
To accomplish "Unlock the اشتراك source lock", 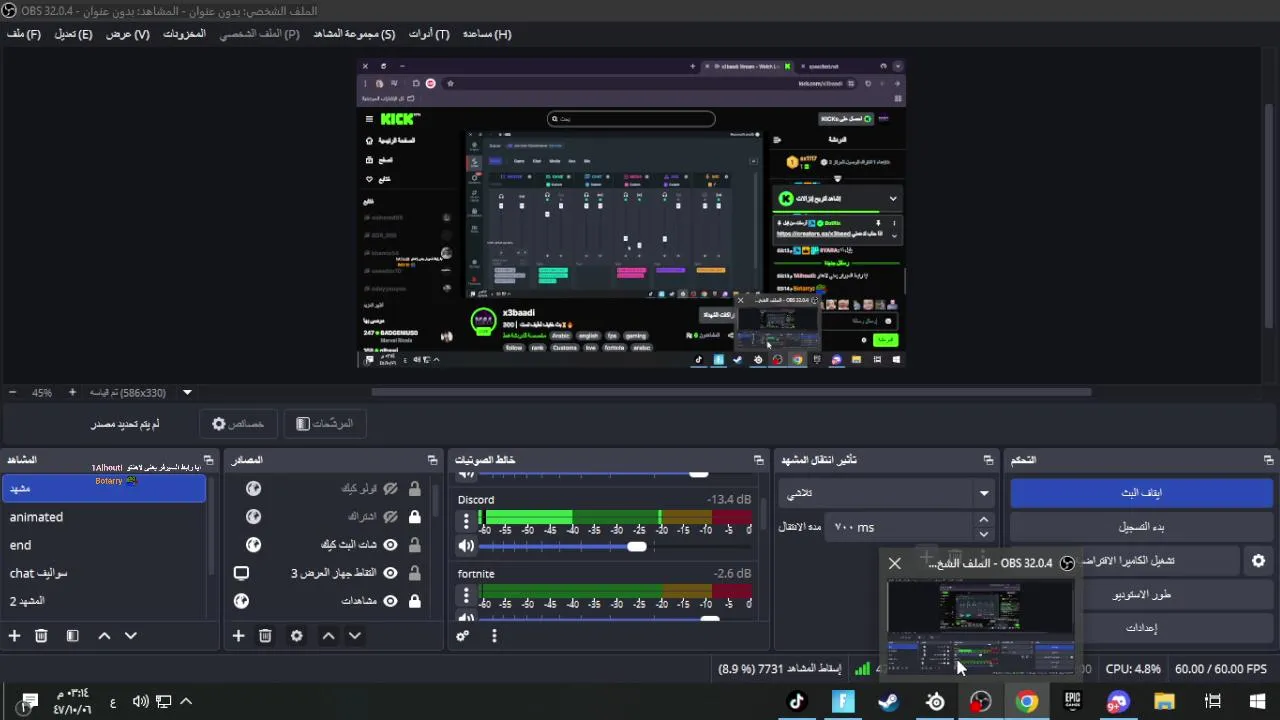I will [414, 517].
